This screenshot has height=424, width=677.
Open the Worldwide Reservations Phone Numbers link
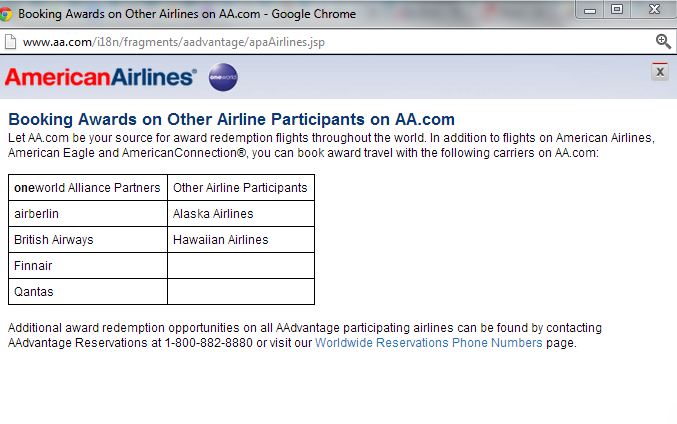click(428, 343)
